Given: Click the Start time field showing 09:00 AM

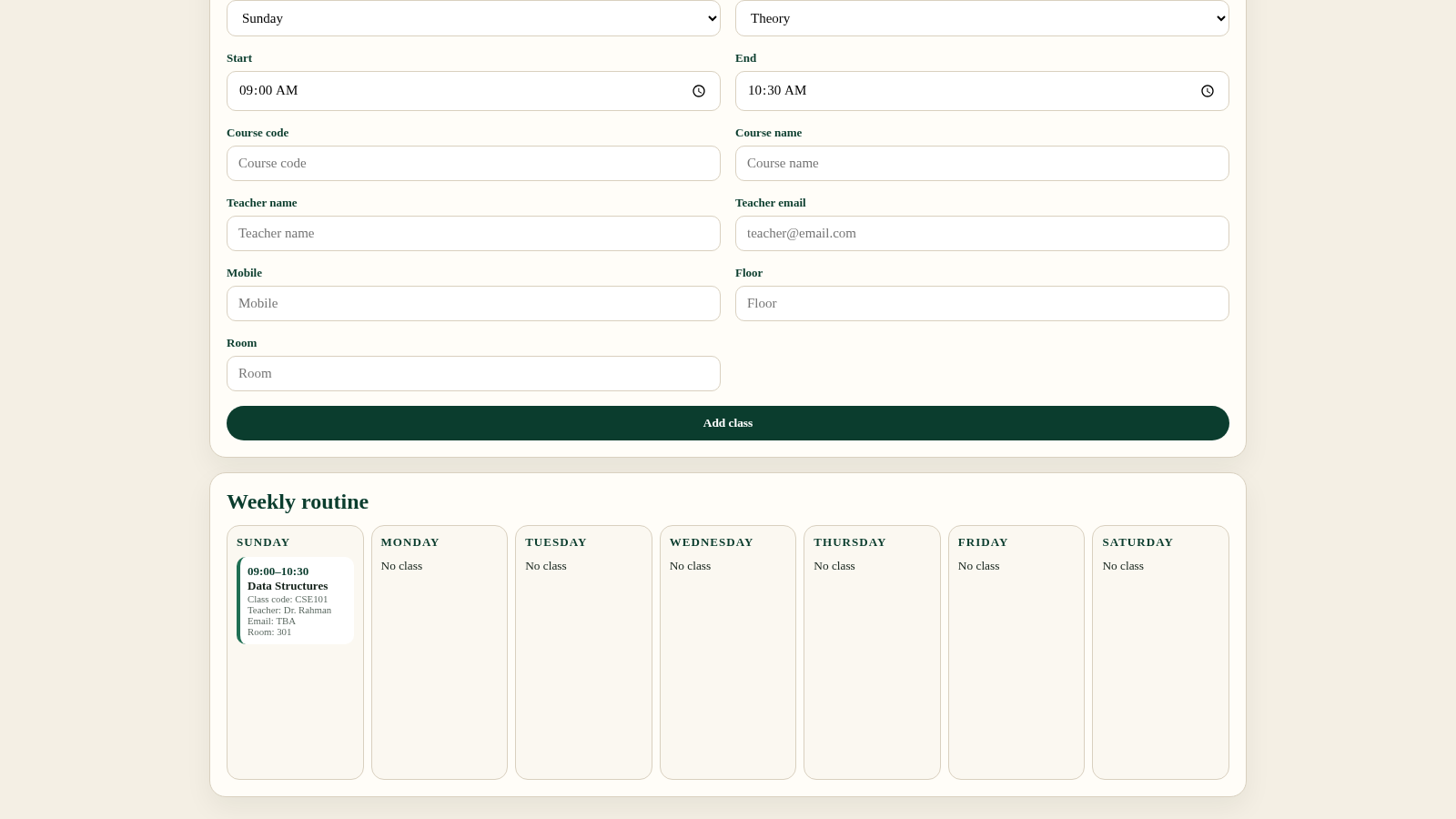Looking at the screenshot, I should [x=473, y=91].
